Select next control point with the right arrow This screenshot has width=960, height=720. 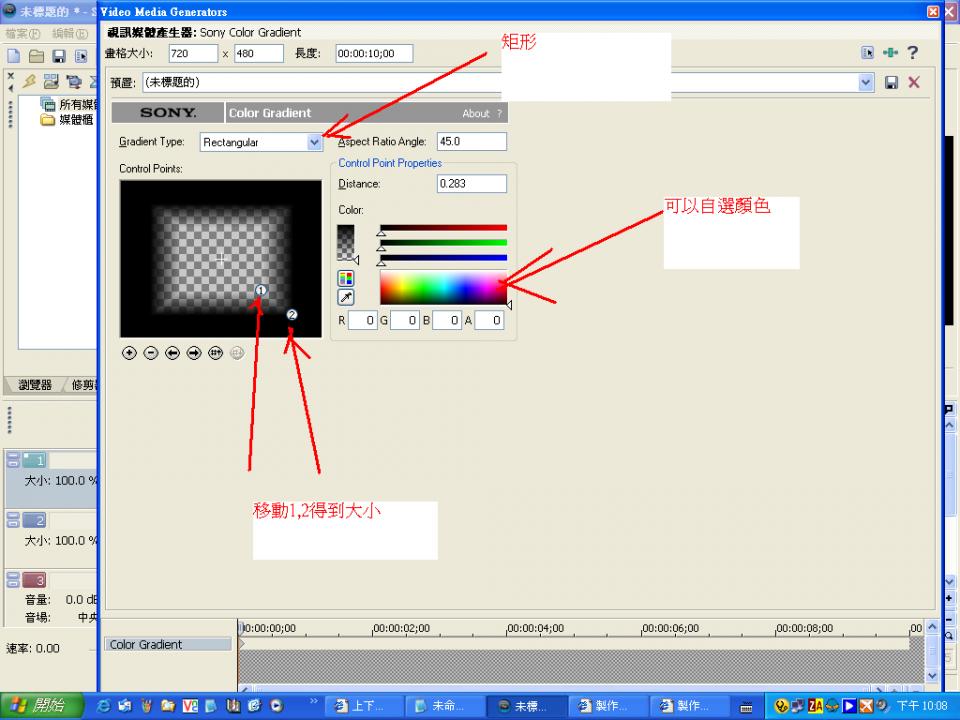193,353
